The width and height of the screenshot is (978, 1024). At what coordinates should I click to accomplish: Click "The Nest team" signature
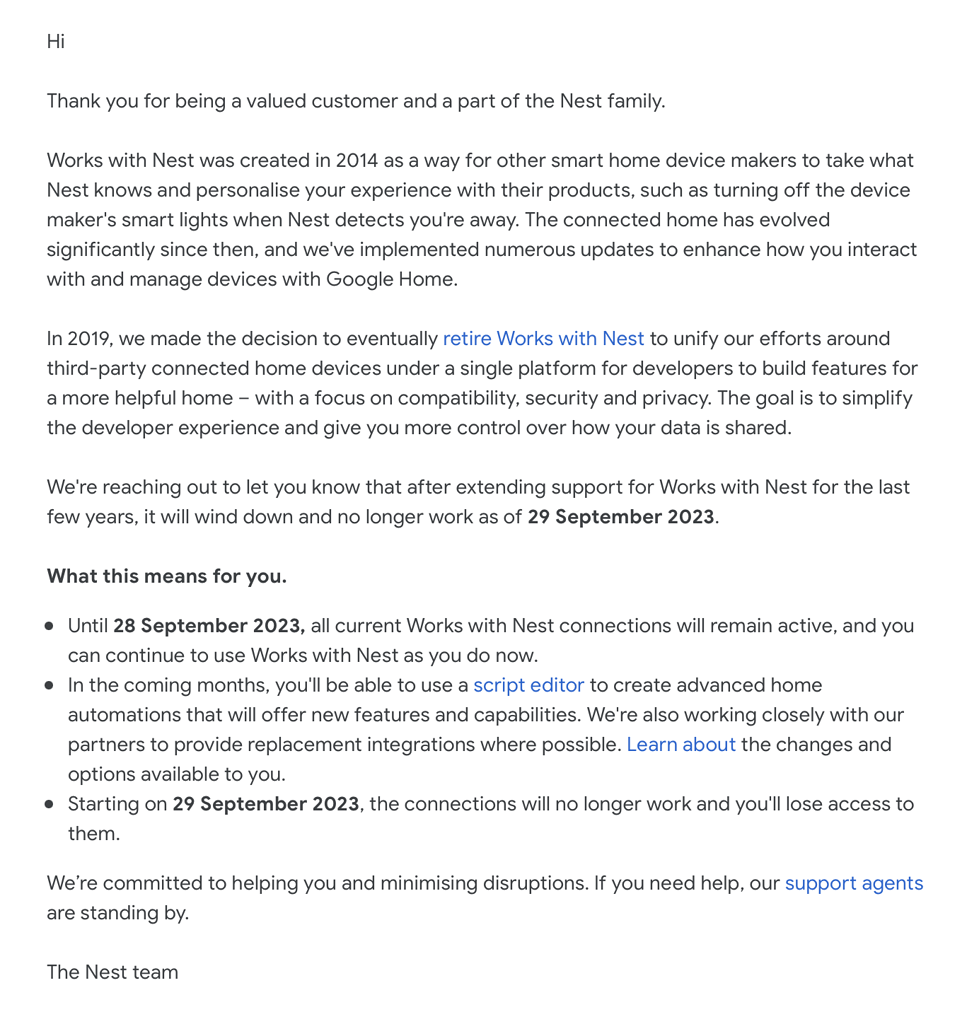point(112,972)
